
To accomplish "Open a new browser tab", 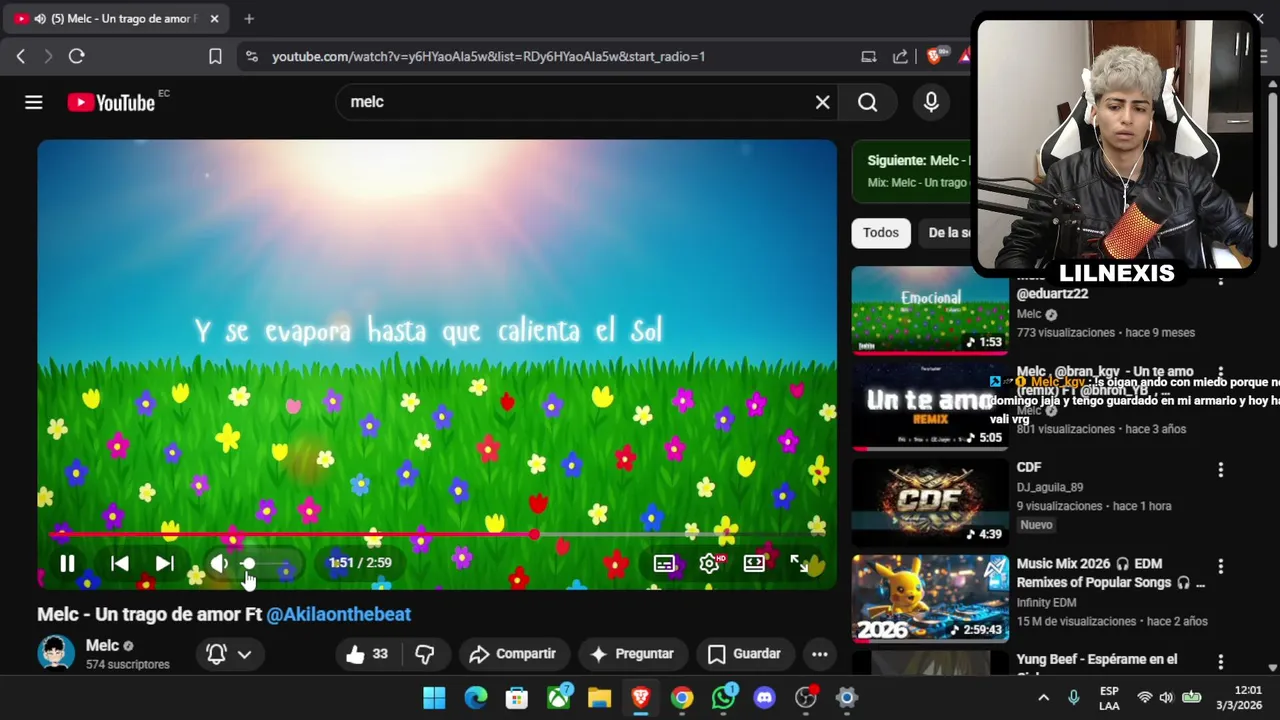I will (249, 18).
